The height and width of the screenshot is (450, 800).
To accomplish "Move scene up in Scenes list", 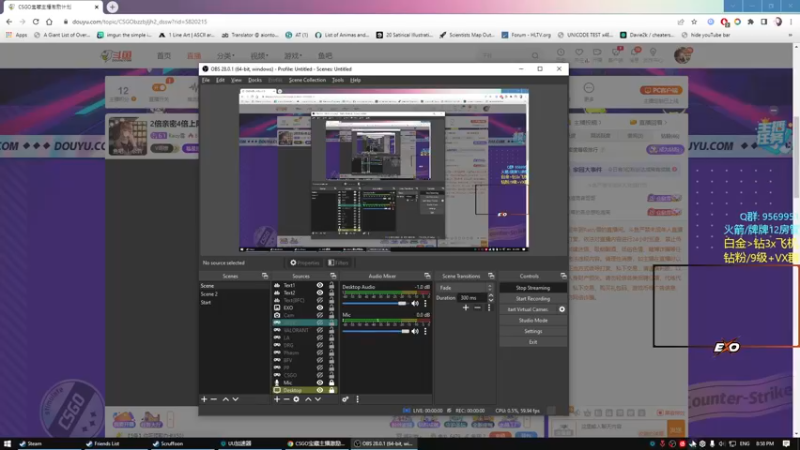I will coord(226,399).
